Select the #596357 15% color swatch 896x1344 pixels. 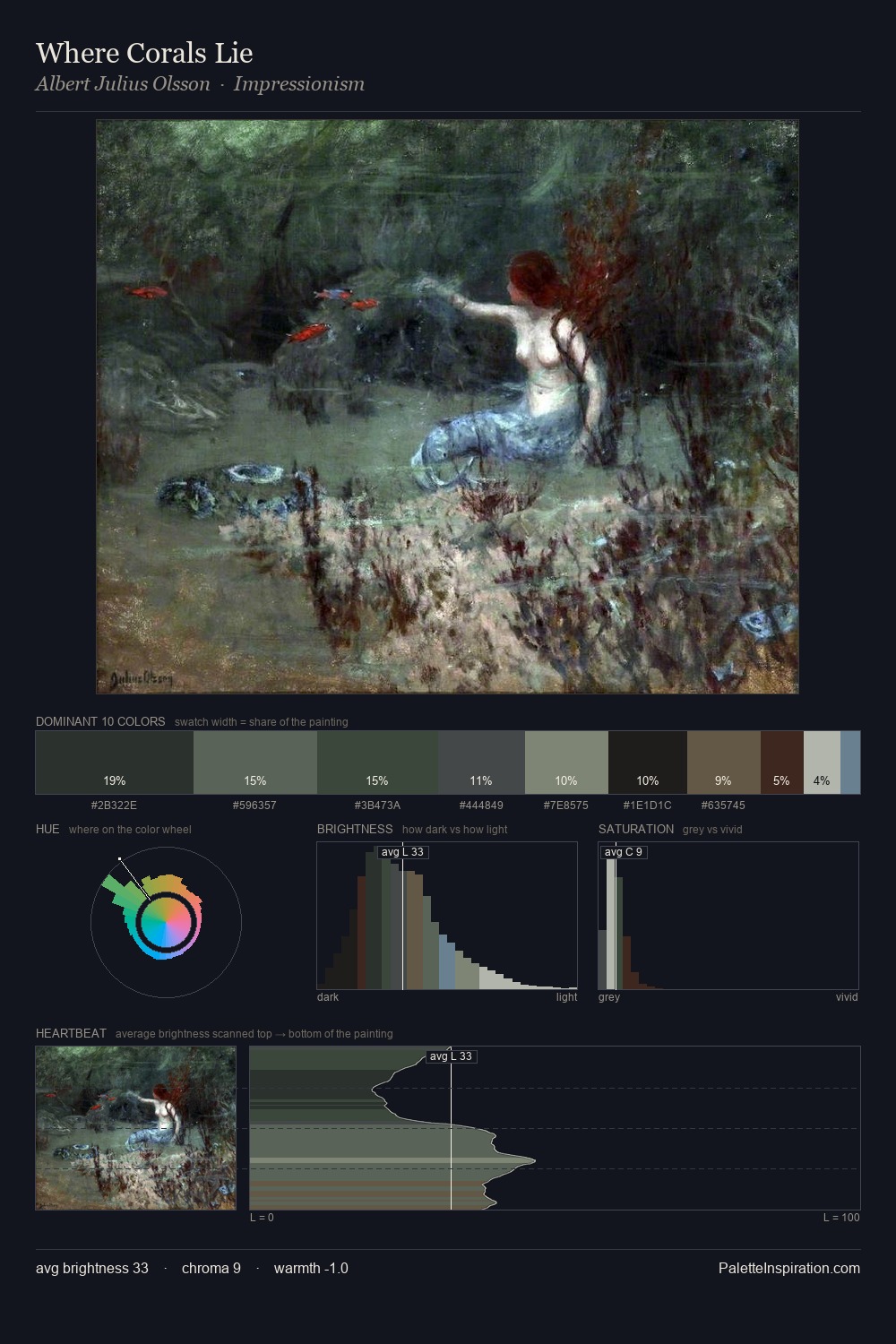click(x=255, y=762)
